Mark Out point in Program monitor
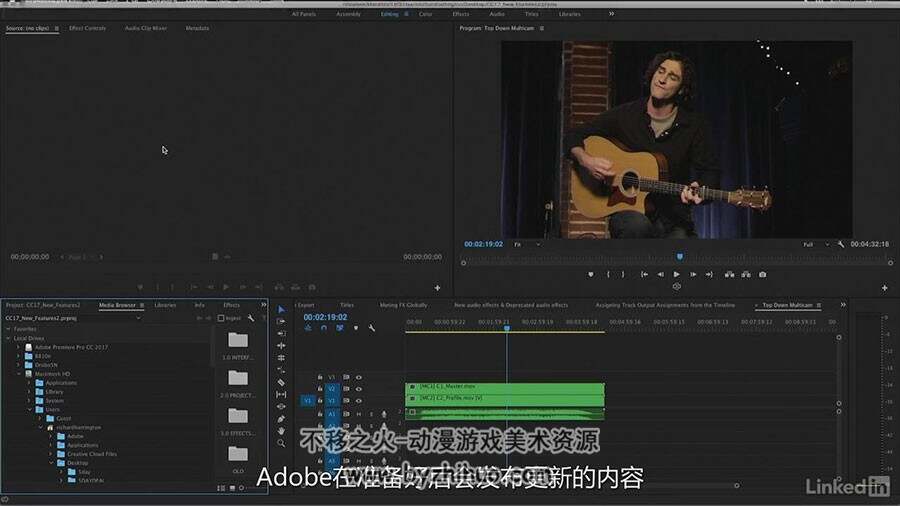The image size is (900, 506). tap(623, 274)
